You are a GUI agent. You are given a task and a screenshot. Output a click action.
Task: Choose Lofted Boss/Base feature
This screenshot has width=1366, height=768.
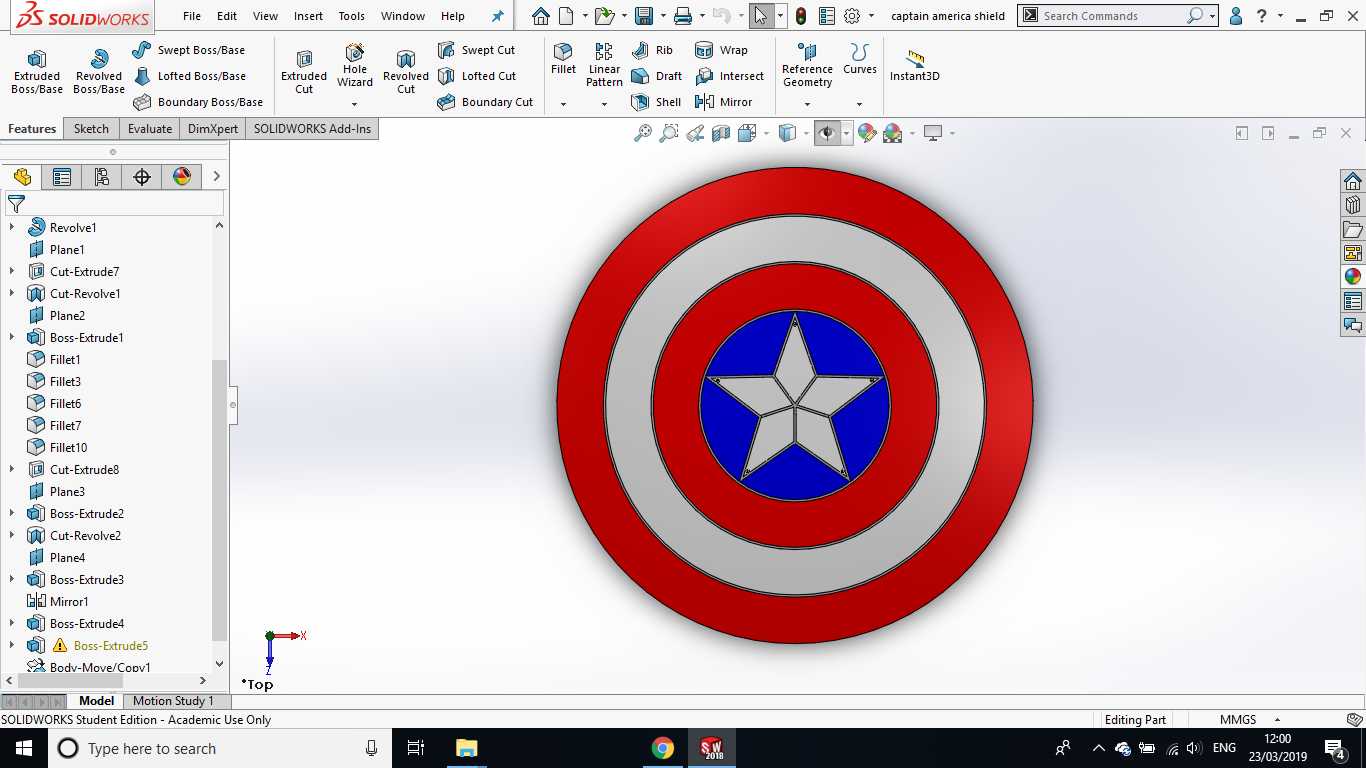(x=189, y=76)
